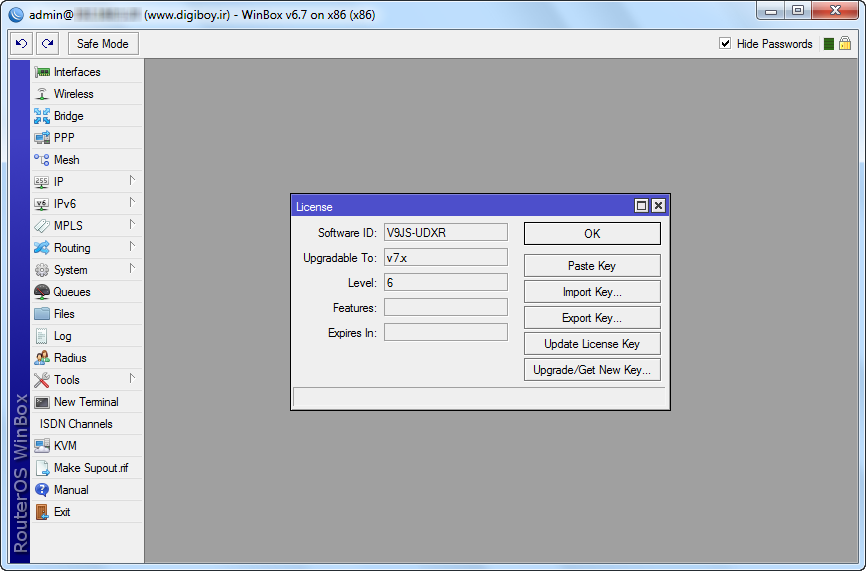866x571 pixels.
Task: Expand the IPv6 submenu arrow
Action: tap(132, 203)
